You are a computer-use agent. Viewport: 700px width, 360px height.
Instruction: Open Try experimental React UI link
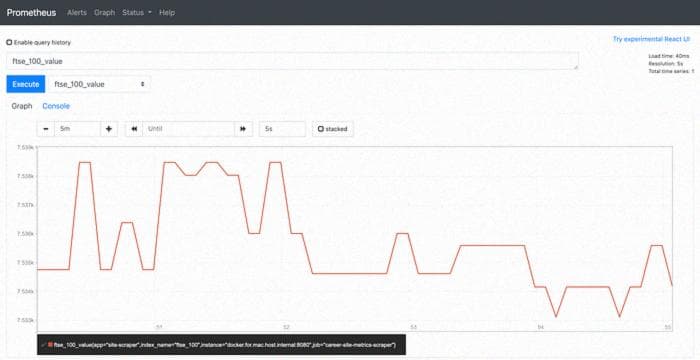651,39
